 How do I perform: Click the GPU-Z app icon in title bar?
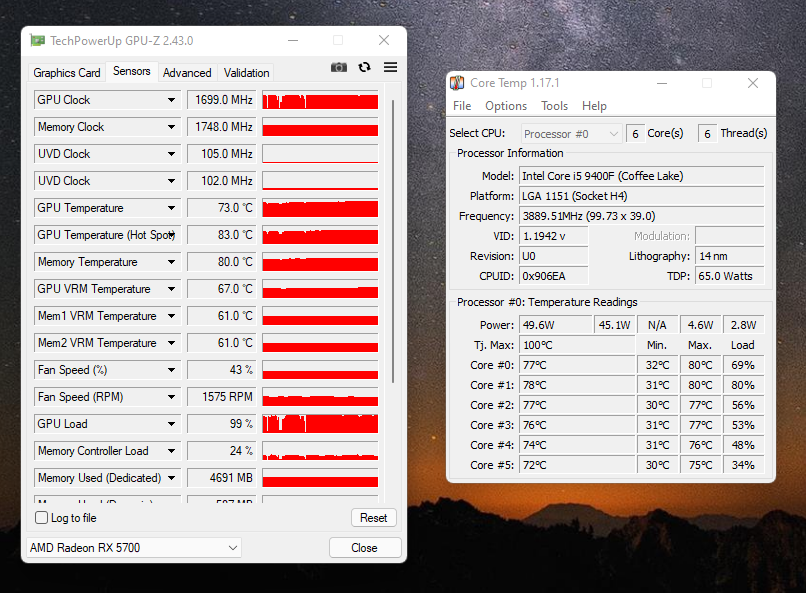coord(37,41)
